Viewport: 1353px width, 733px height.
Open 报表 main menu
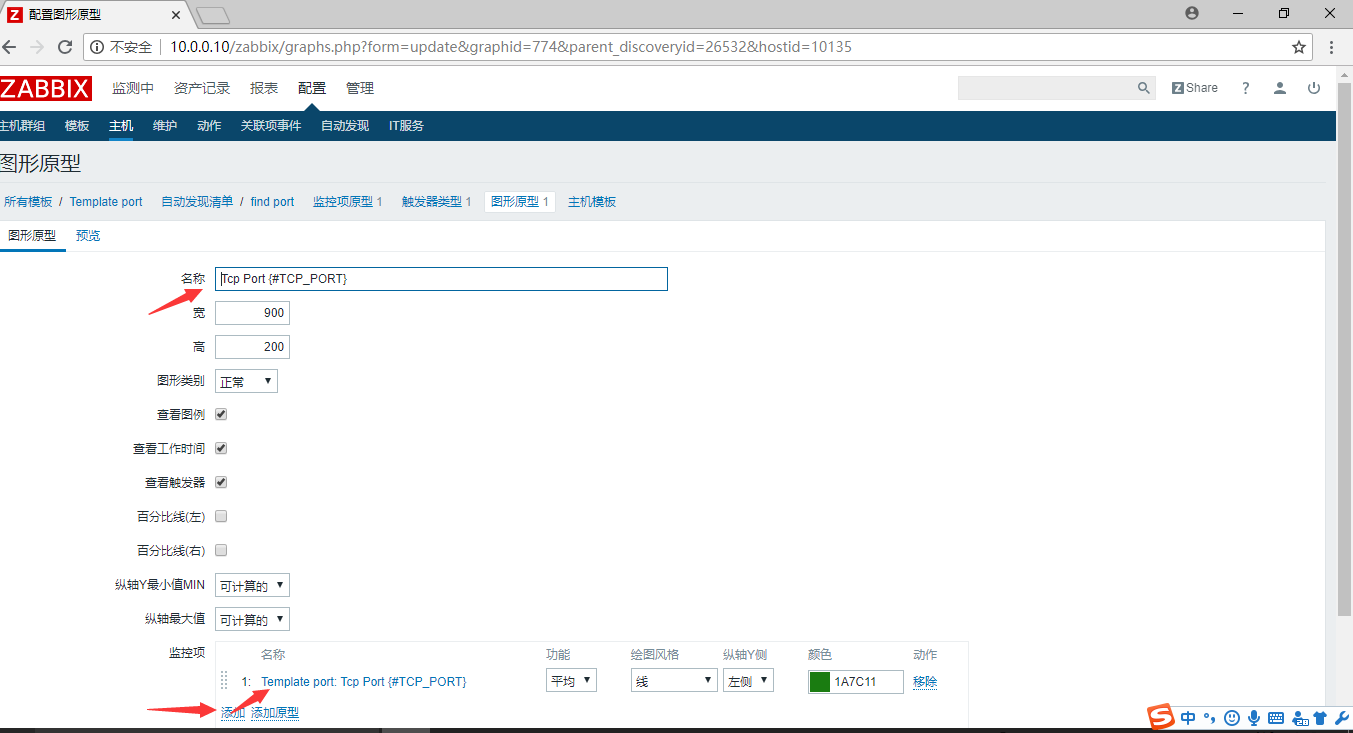point(264,88)
